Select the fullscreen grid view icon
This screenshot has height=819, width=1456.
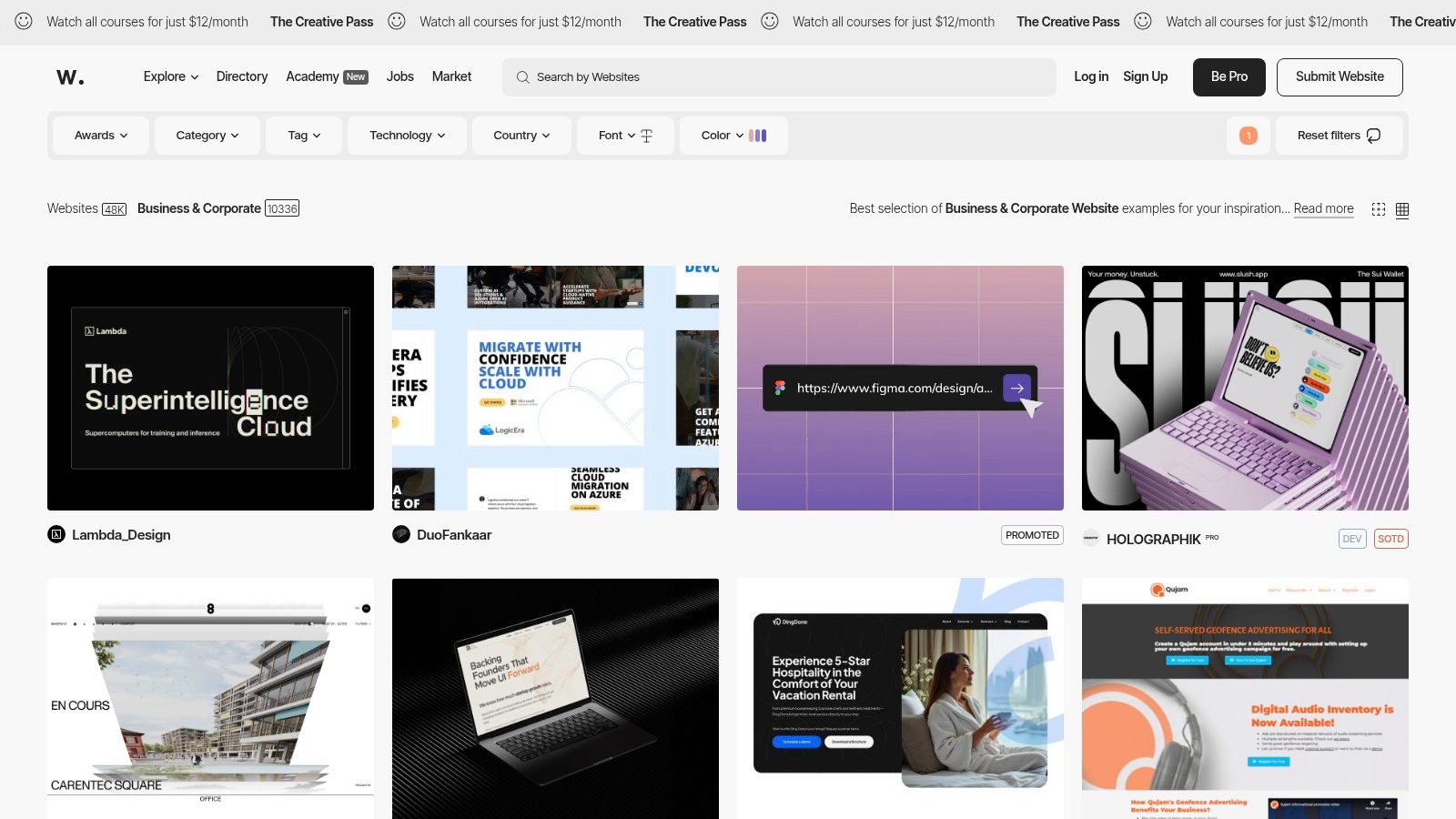coord(1379,208)
